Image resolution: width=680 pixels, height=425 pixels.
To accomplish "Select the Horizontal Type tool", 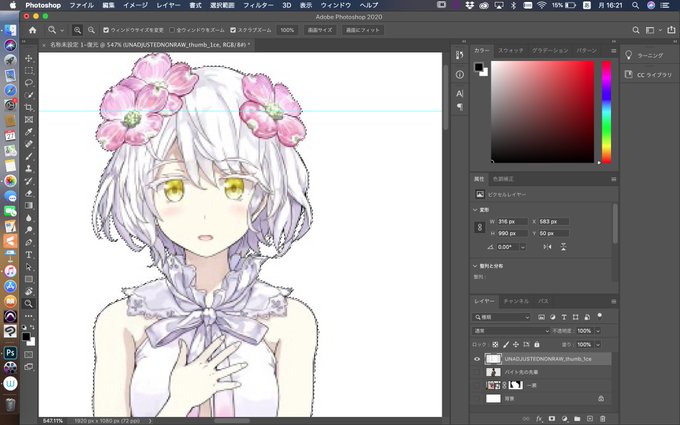I will pos(29,255).
